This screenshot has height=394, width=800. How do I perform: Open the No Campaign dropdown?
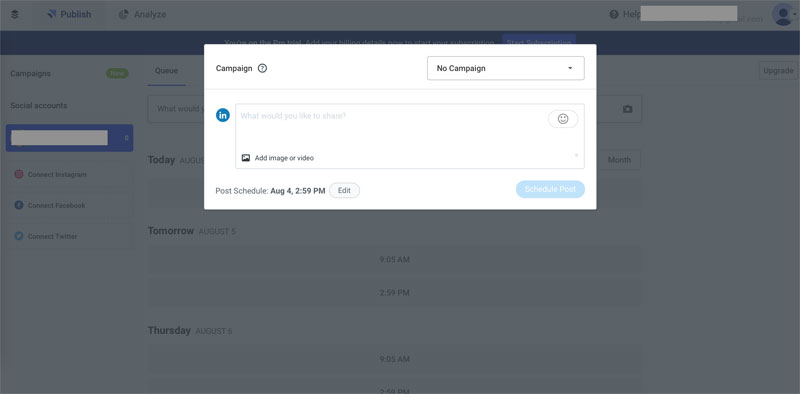(x=506, y=68)
